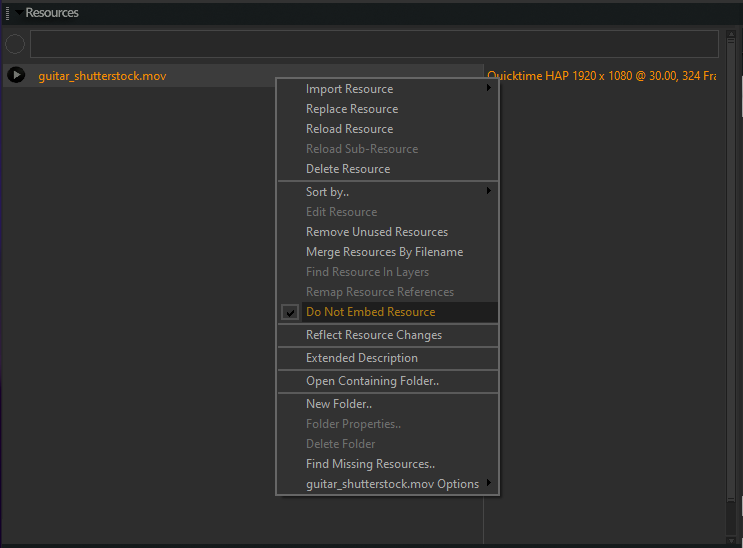Select New Folder..
The image size is (743, 548).
pos(388,404)
